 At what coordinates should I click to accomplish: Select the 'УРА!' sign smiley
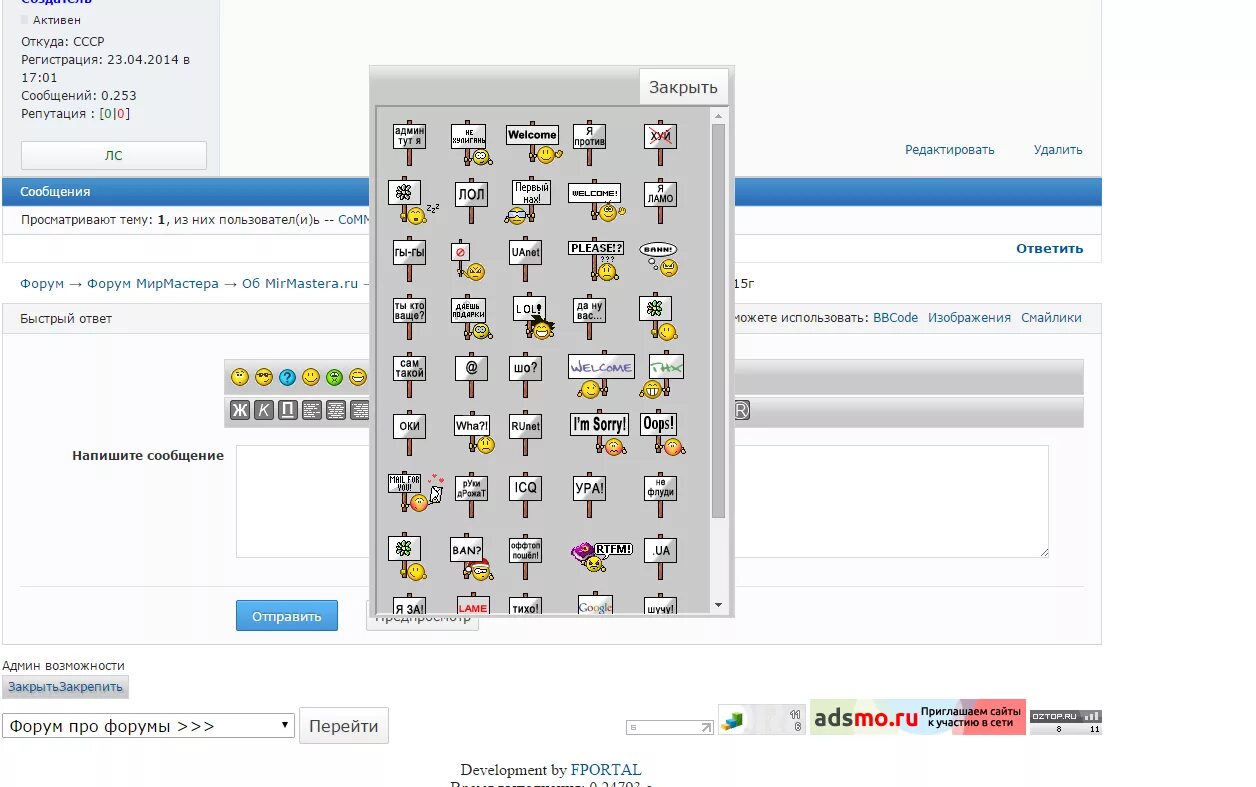pos(589,493)
